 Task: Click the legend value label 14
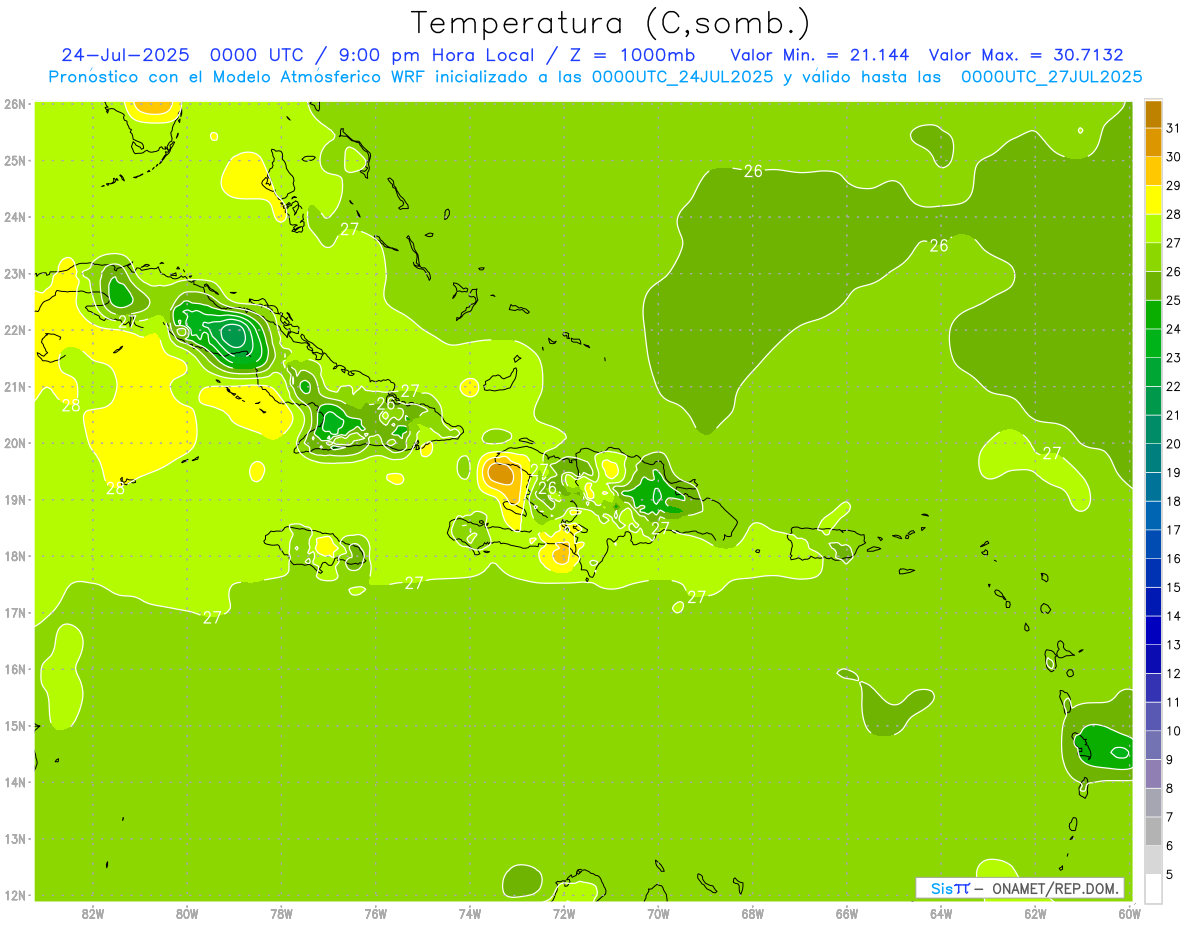tap(1174, 616)
